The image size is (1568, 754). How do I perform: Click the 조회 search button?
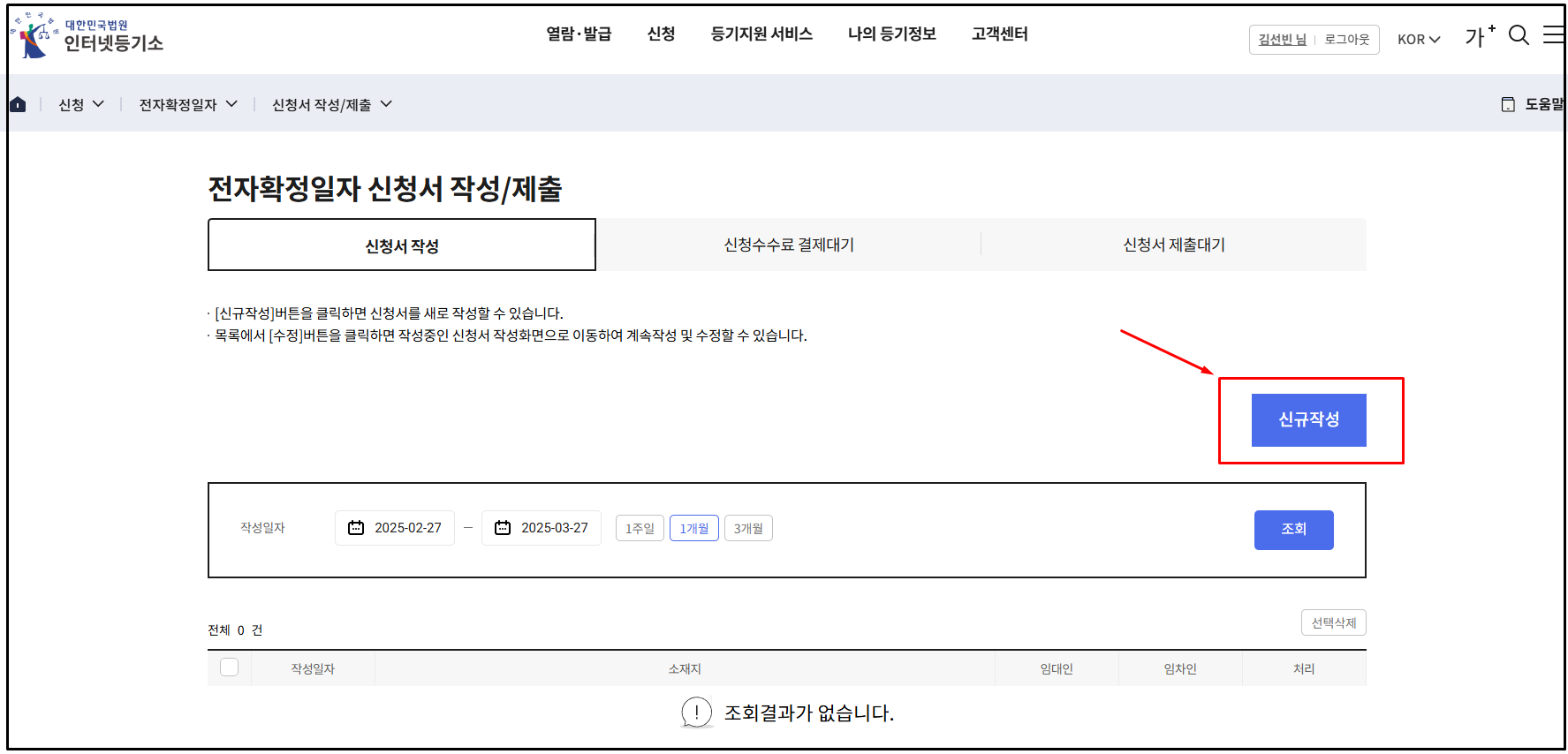click(1294, 530)
